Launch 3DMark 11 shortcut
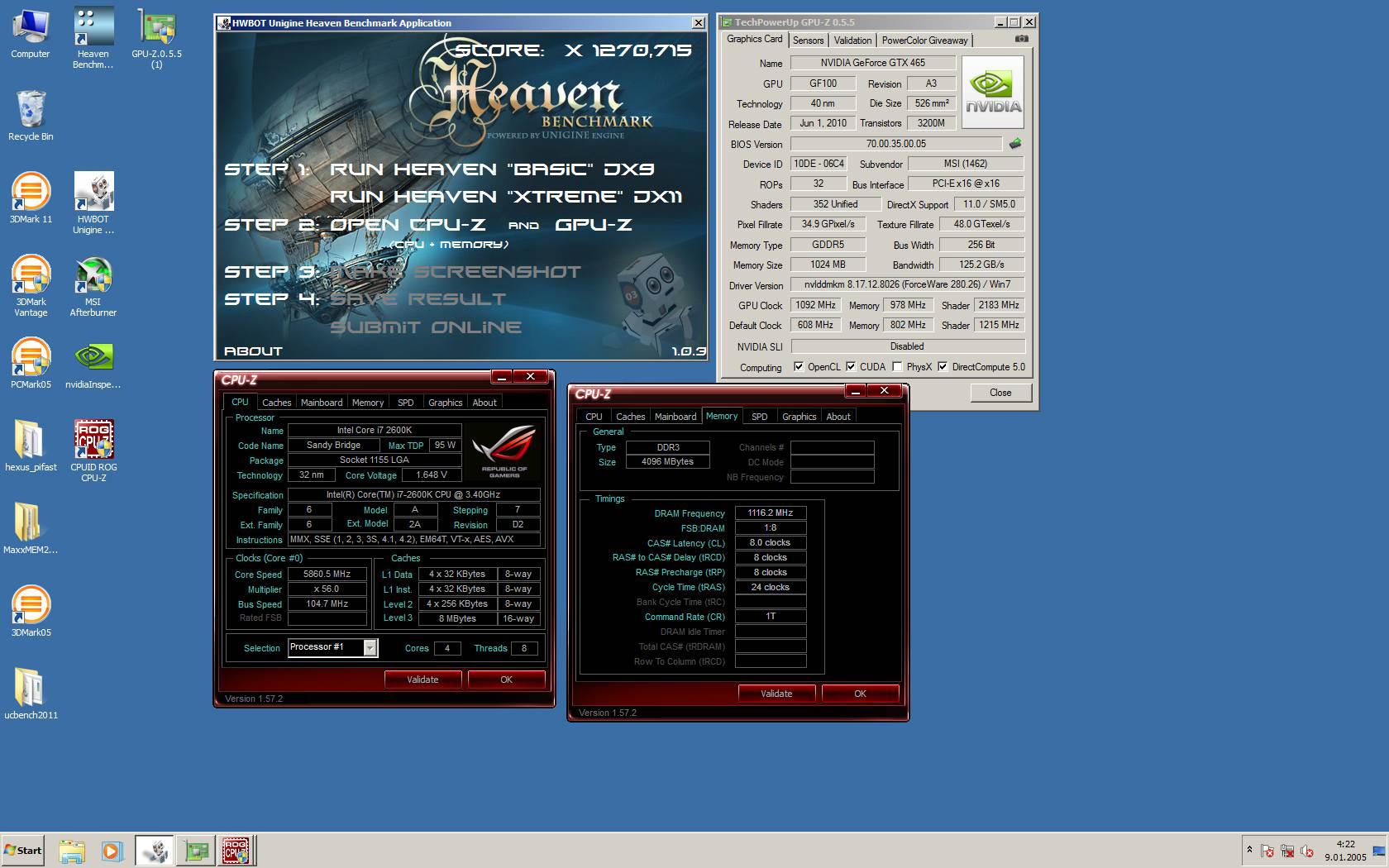 tap(31, 199)
